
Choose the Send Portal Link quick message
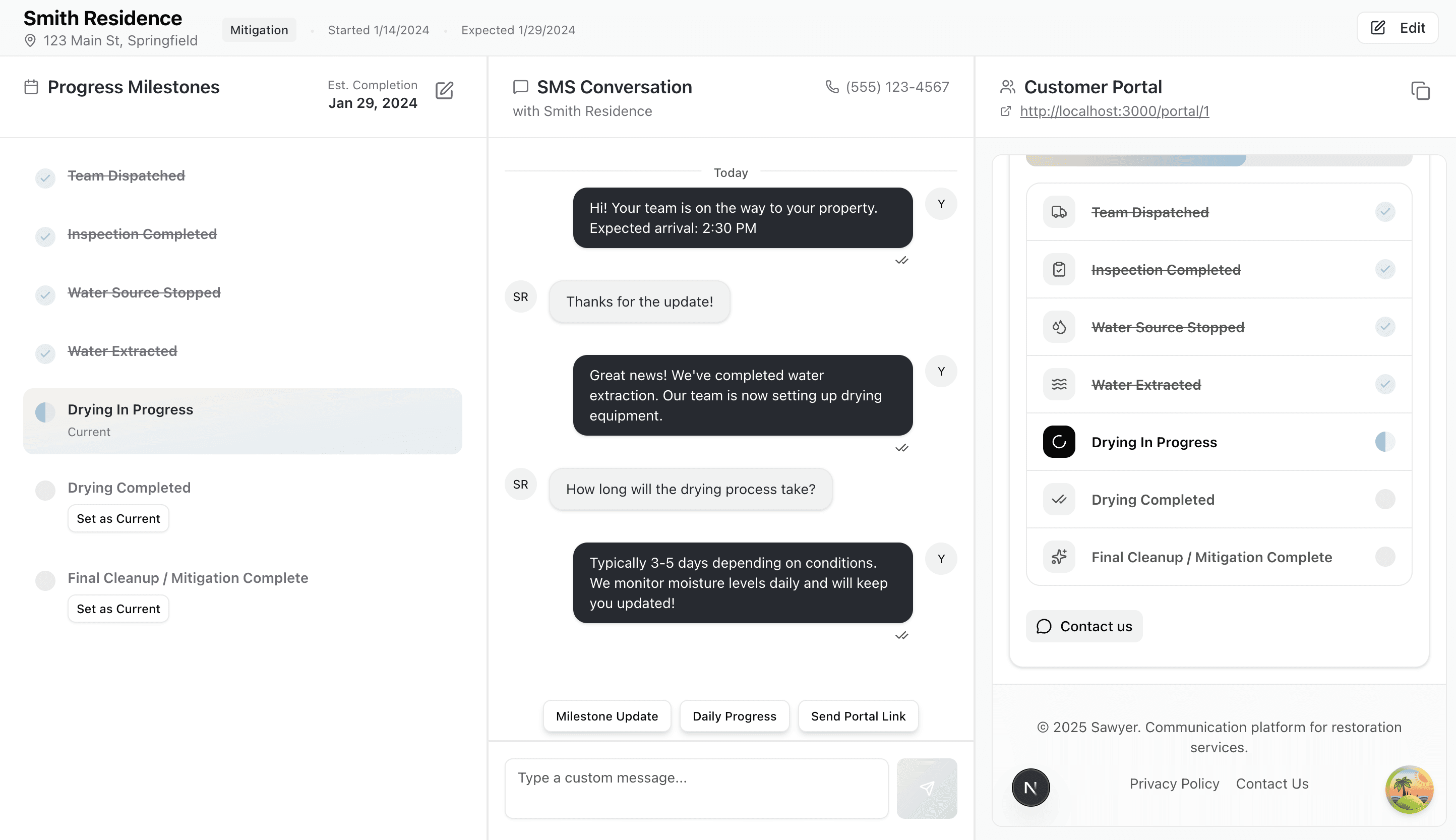(x=858, y=716)
